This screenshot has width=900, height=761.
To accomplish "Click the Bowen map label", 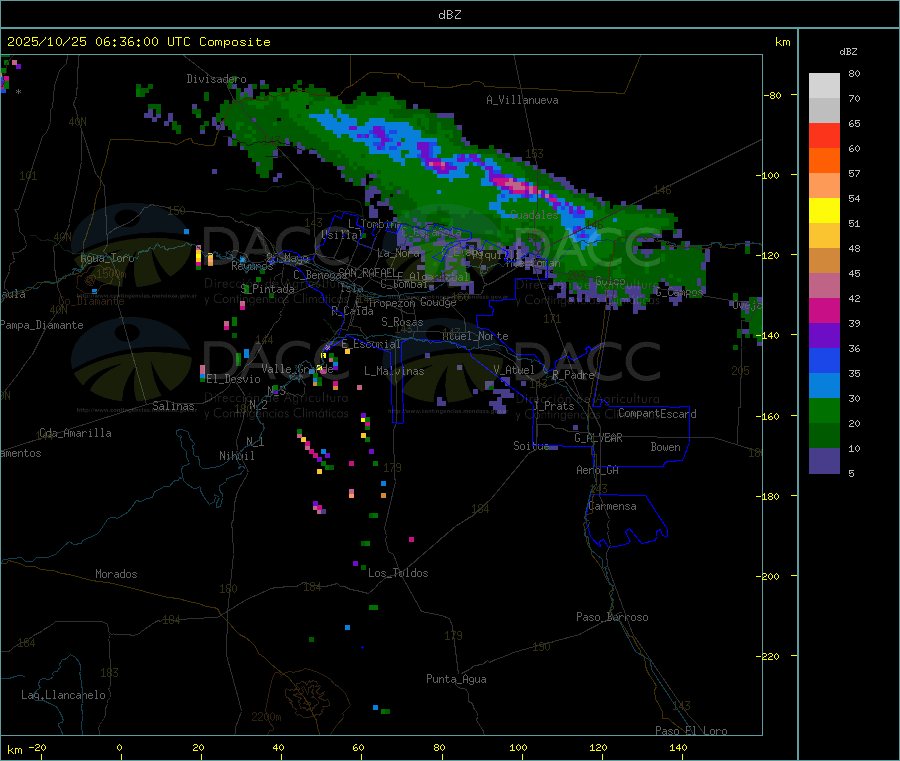I will pyautogui.click(x=665, y=447).
